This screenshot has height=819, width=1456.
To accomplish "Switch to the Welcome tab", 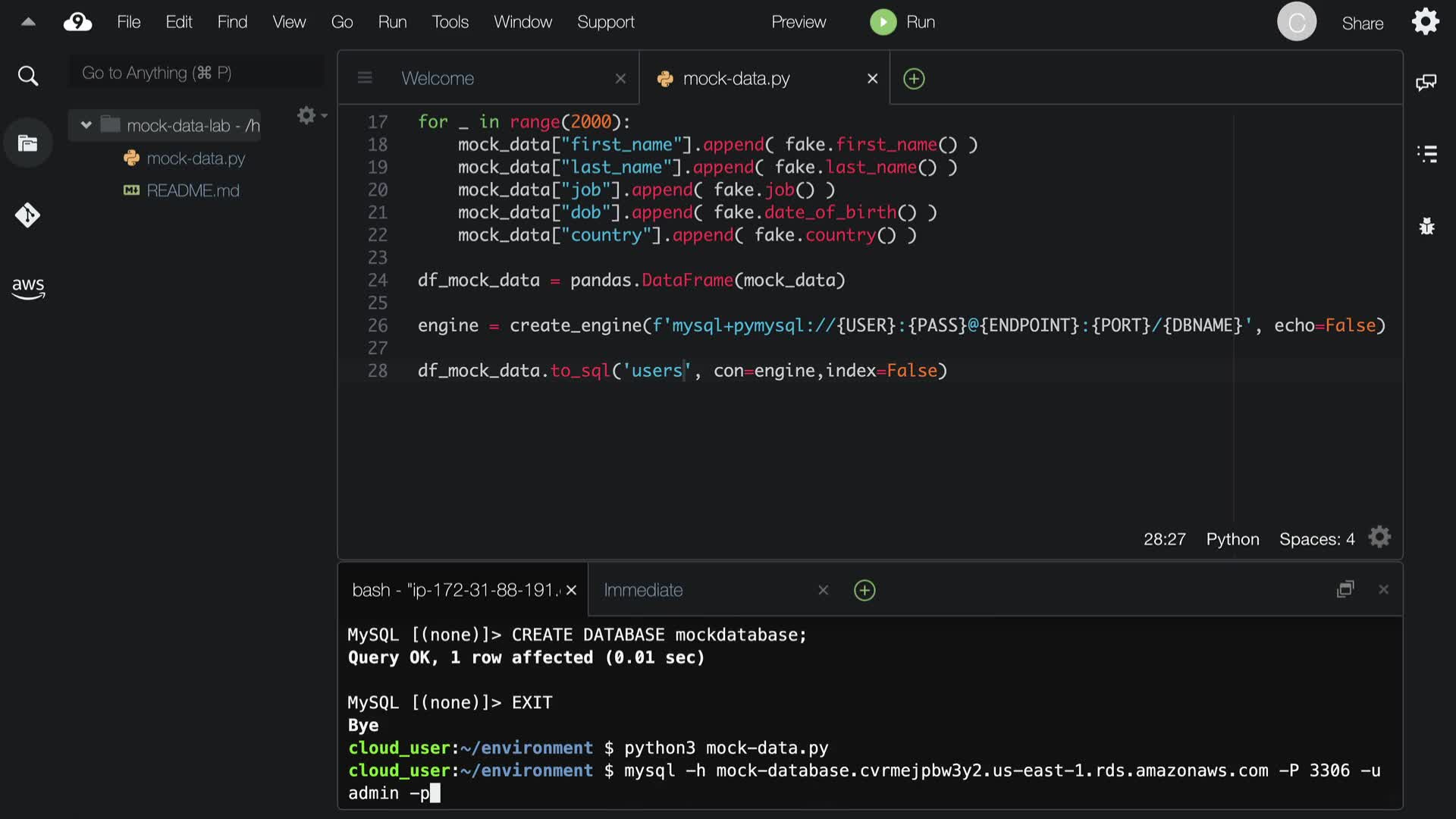I will point(438,78).
